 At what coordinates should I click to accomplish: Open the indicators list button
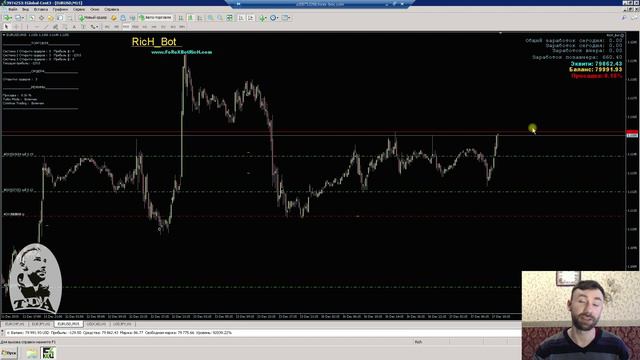263,18
